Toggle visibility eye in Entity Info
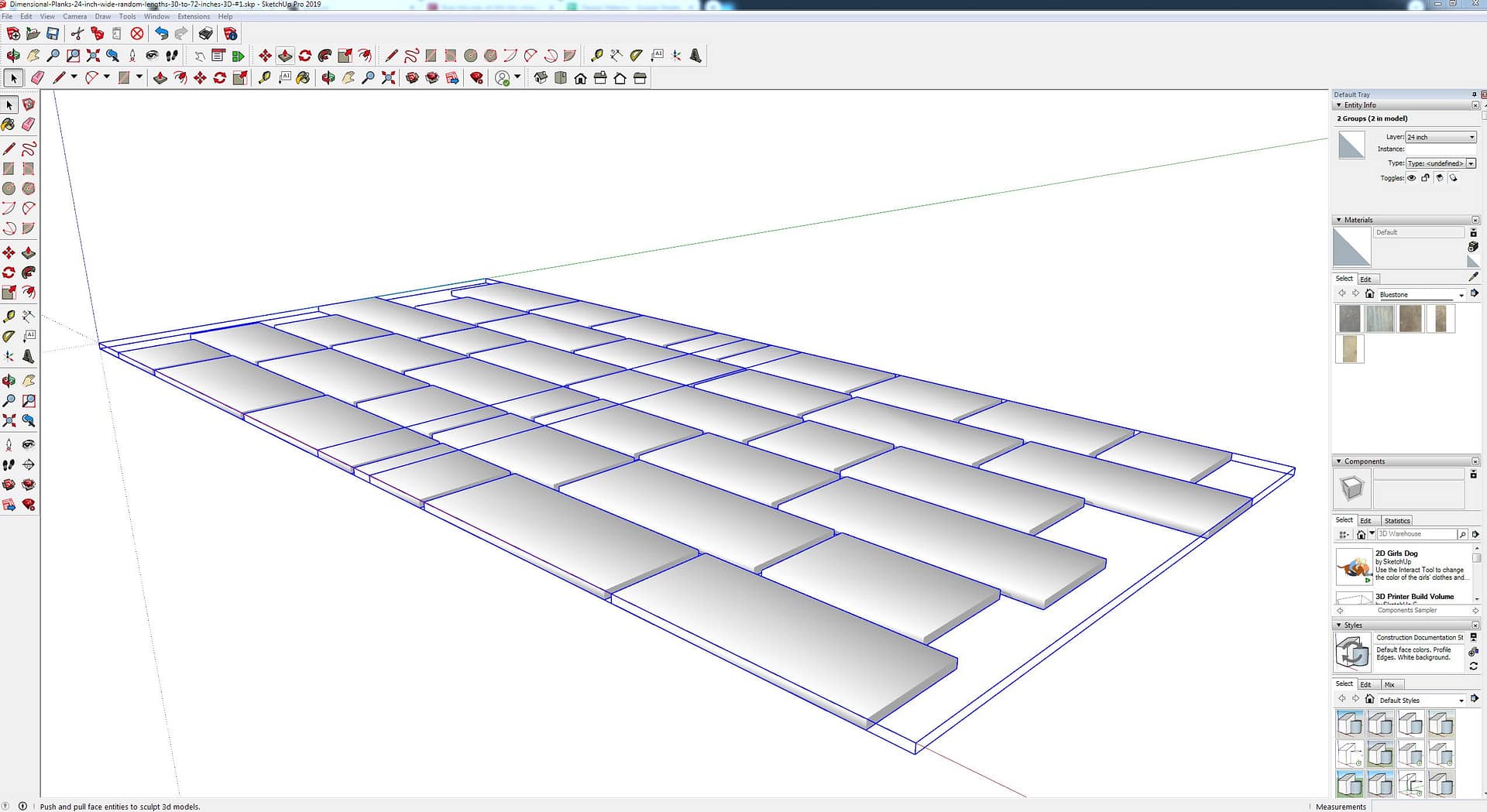This screenshot has width=1487, height=812. pyautogui.click(x=1412, y=178)
